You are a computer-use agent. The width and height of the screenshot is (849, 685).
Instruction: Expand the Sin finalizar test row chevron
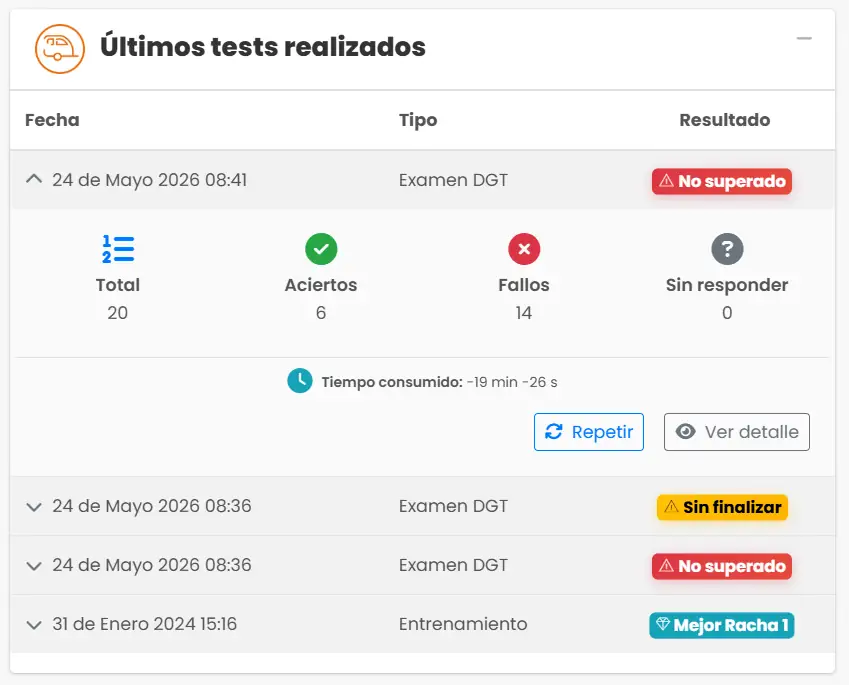pyautogui.click(x=34, y=507)
